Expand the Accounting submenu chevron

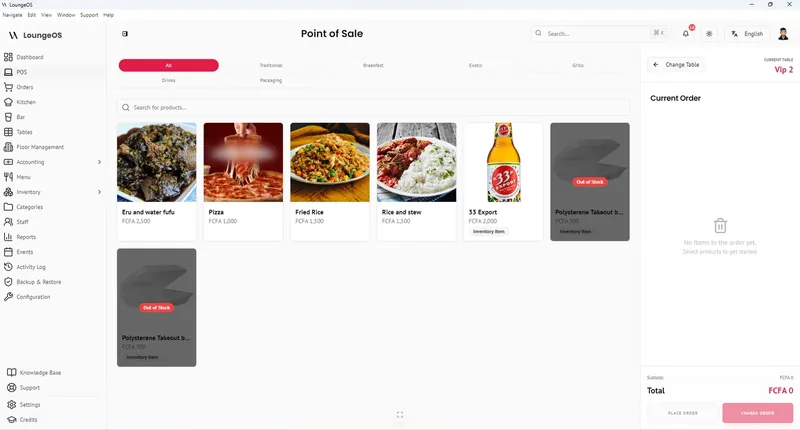pos(99,162)
